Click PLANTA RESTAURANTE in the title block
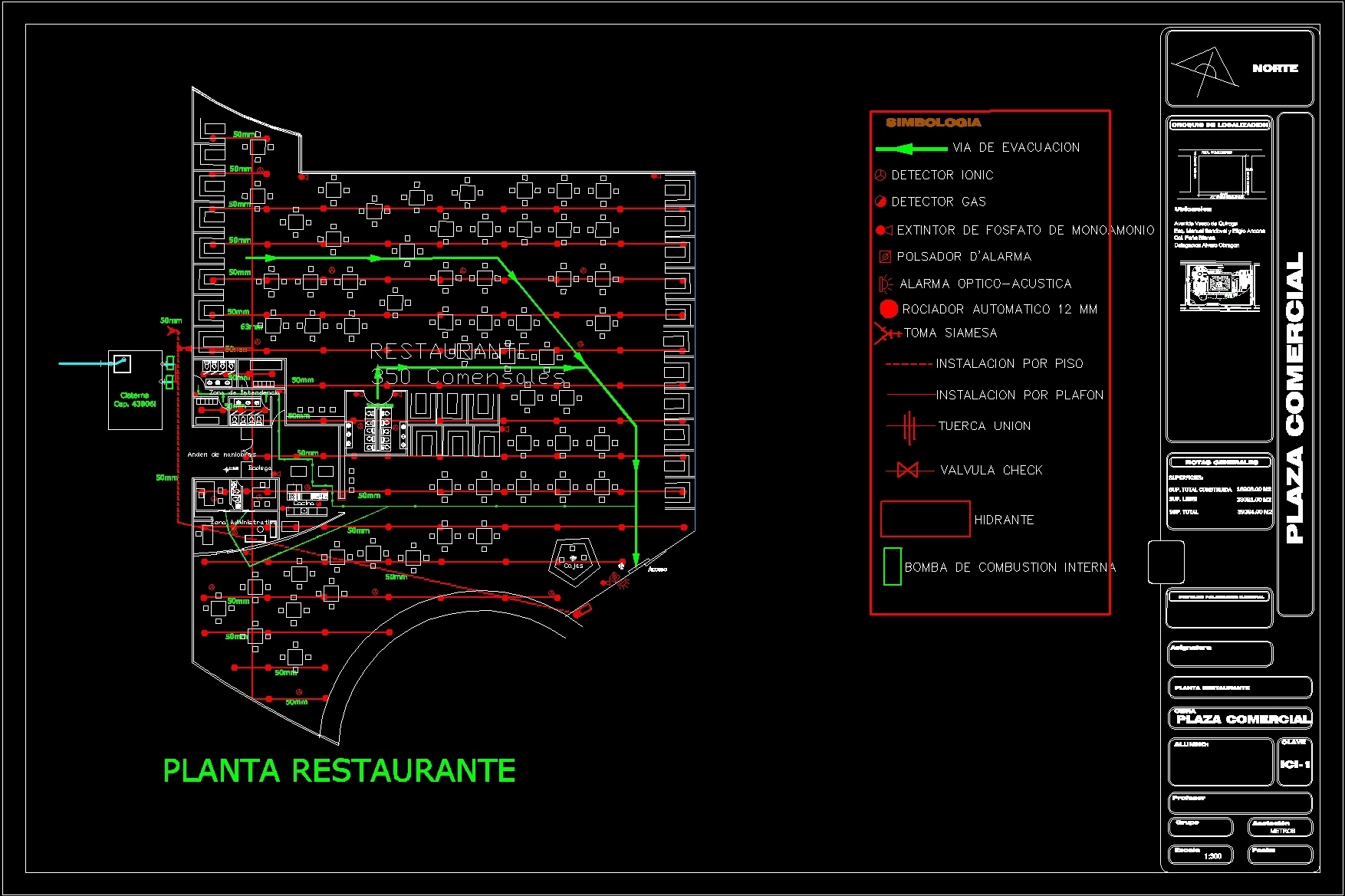Viewport: 1345px width, 896px height. coord(1212,688)
